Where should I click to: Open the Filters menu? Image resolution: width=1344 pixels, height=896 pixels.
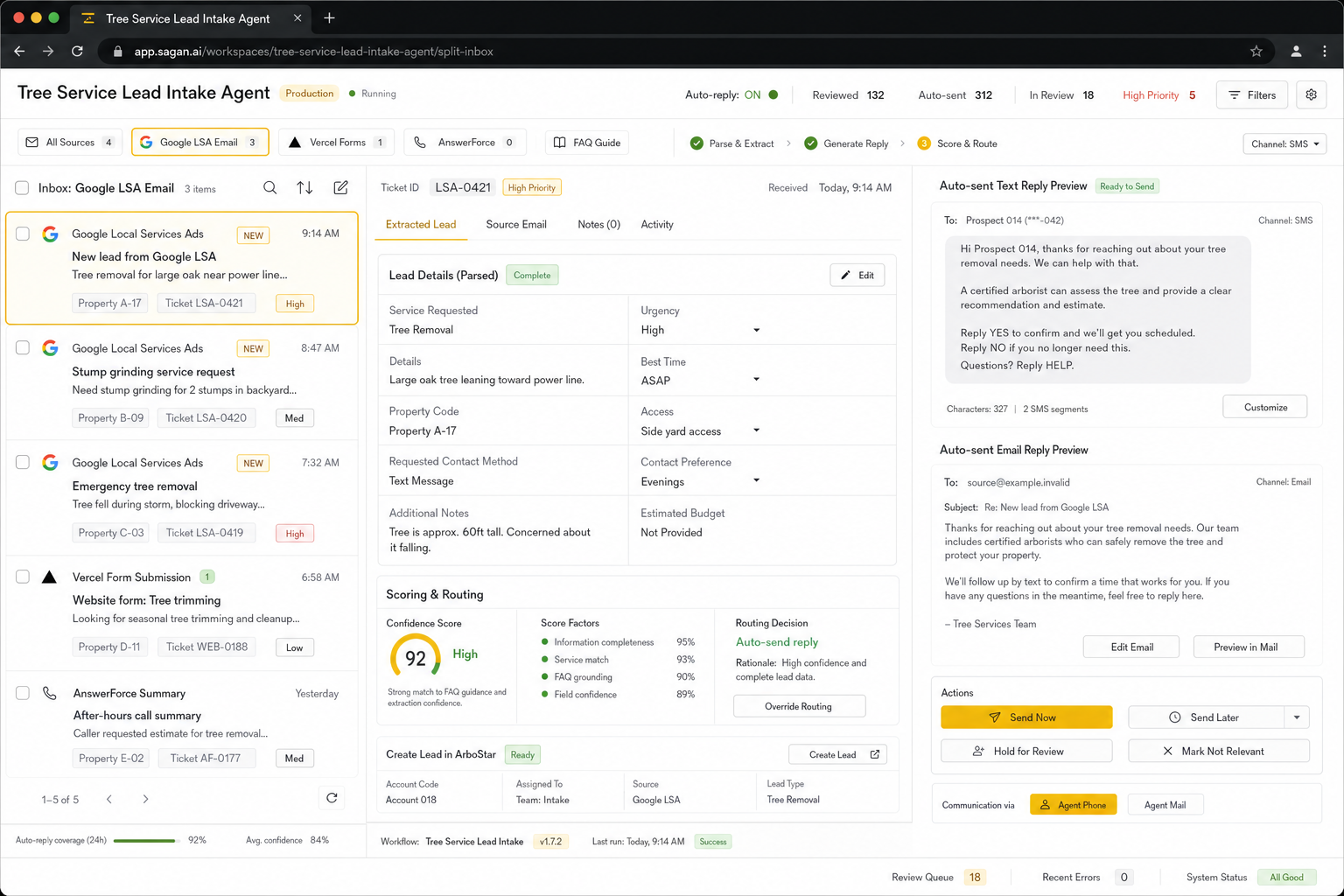click(1252, 94)
